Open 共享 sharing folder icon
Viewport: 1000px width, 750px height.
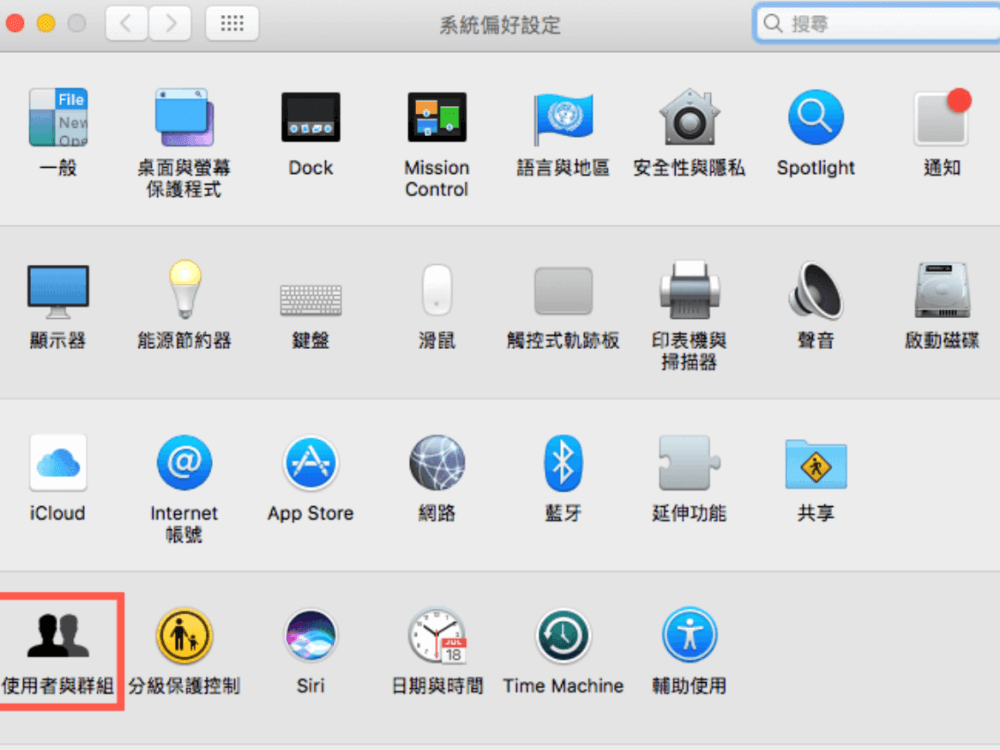pos(816,464)
